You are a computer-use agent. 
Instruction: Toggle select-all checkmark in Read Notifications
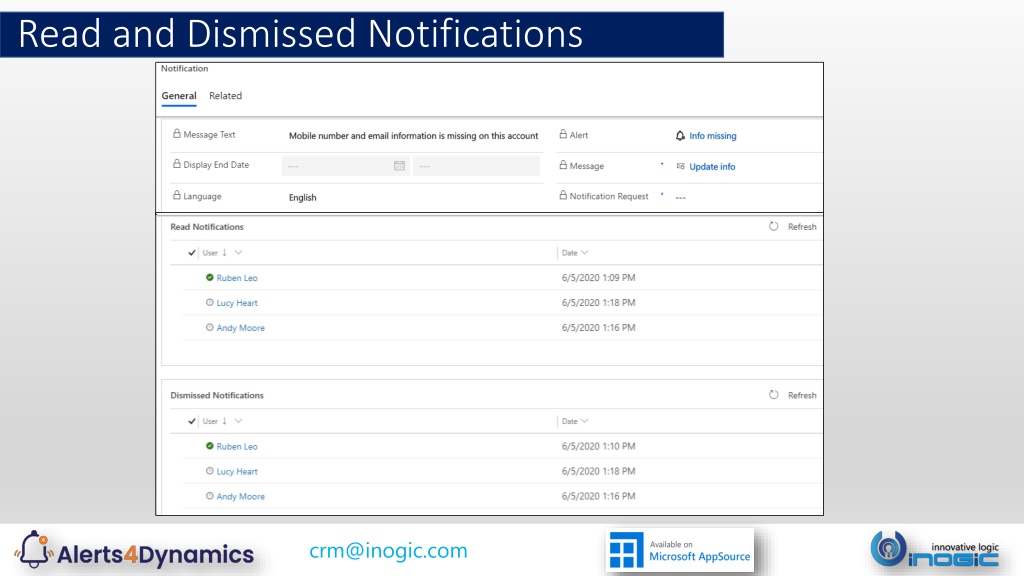191,253
